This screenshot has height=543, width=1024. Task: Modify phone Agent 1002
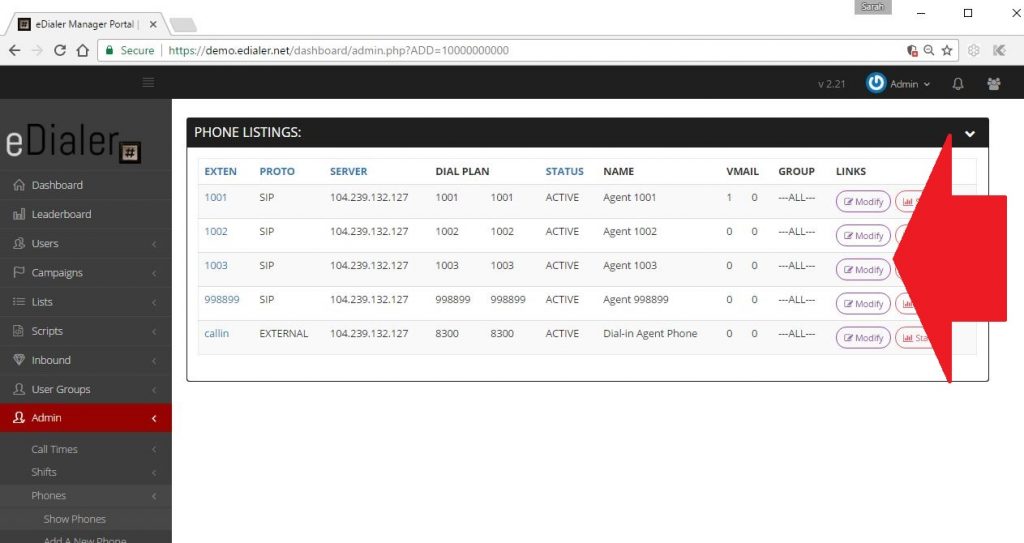[x=863, y=236]
